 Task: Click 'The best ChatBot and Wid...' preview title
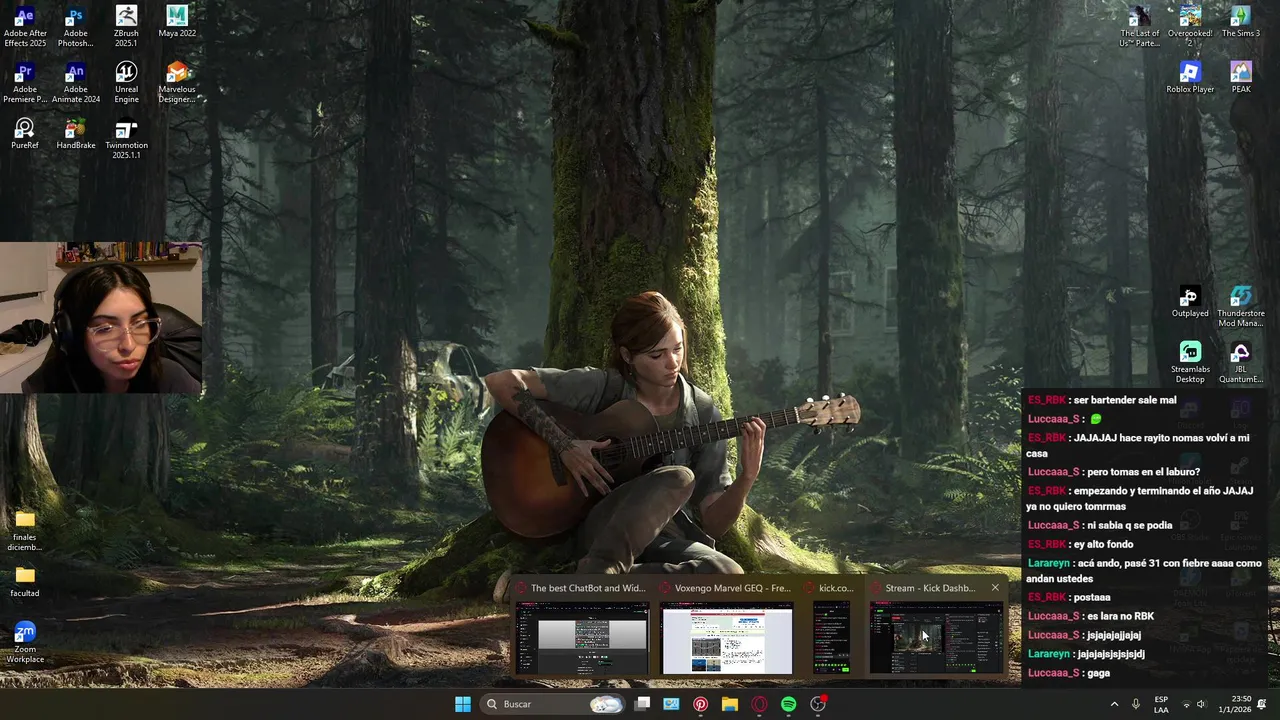point(588,588)
